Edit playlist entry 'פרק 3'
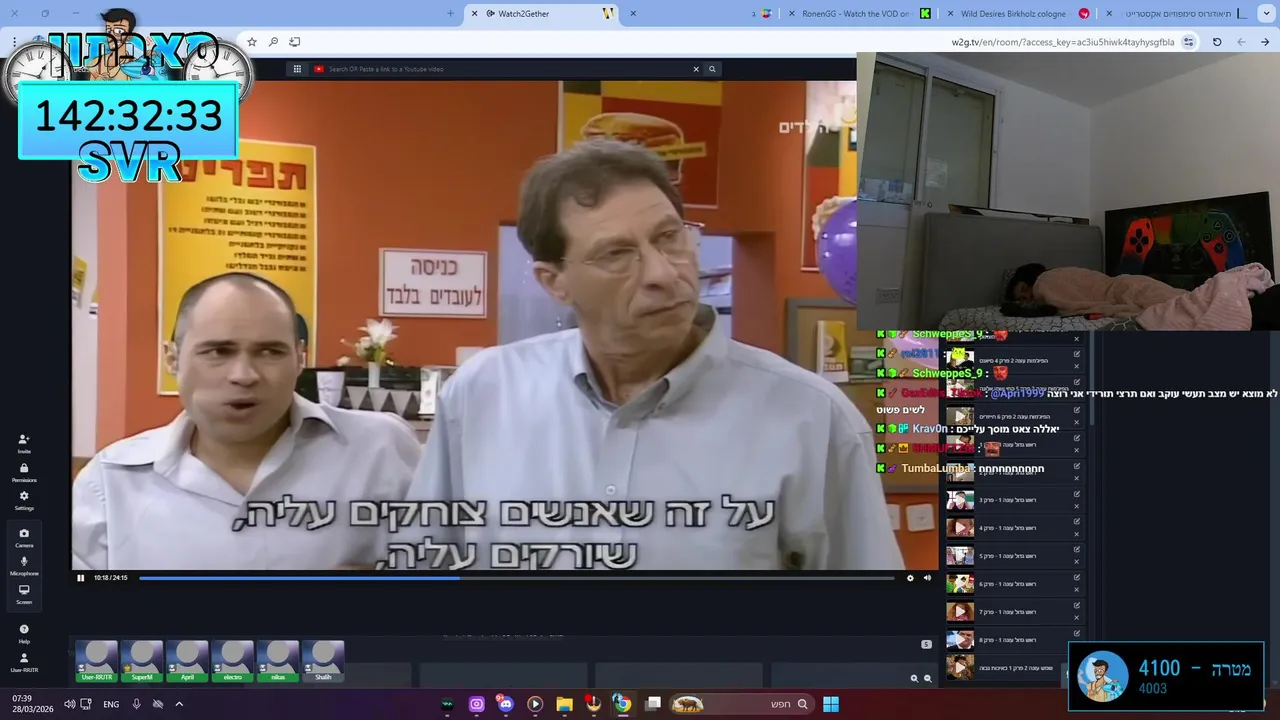 [1077, 493]
